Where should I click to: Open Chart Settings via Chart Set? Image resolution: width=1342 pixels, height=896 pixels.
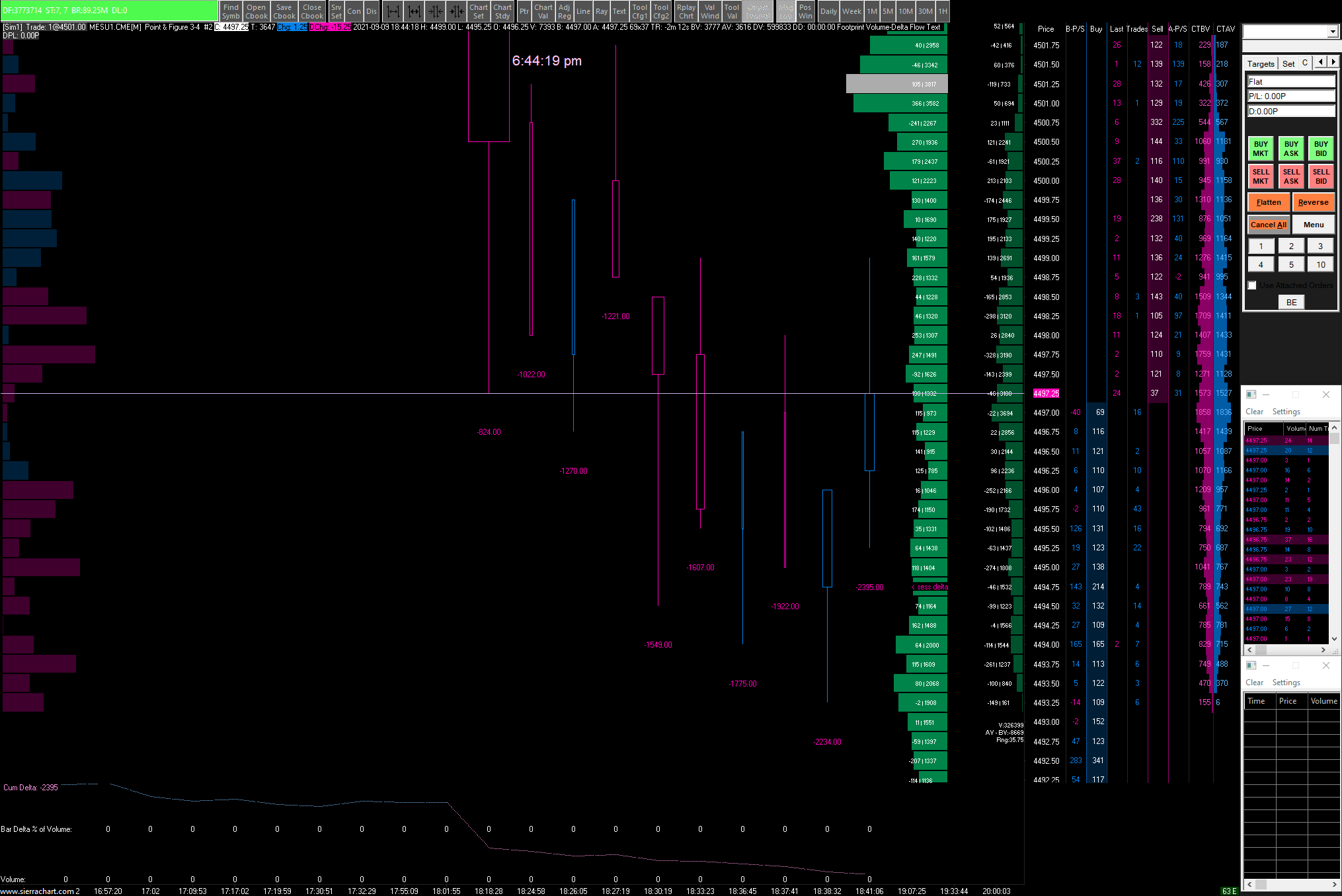pyautogui.click(x=479, y=11)
